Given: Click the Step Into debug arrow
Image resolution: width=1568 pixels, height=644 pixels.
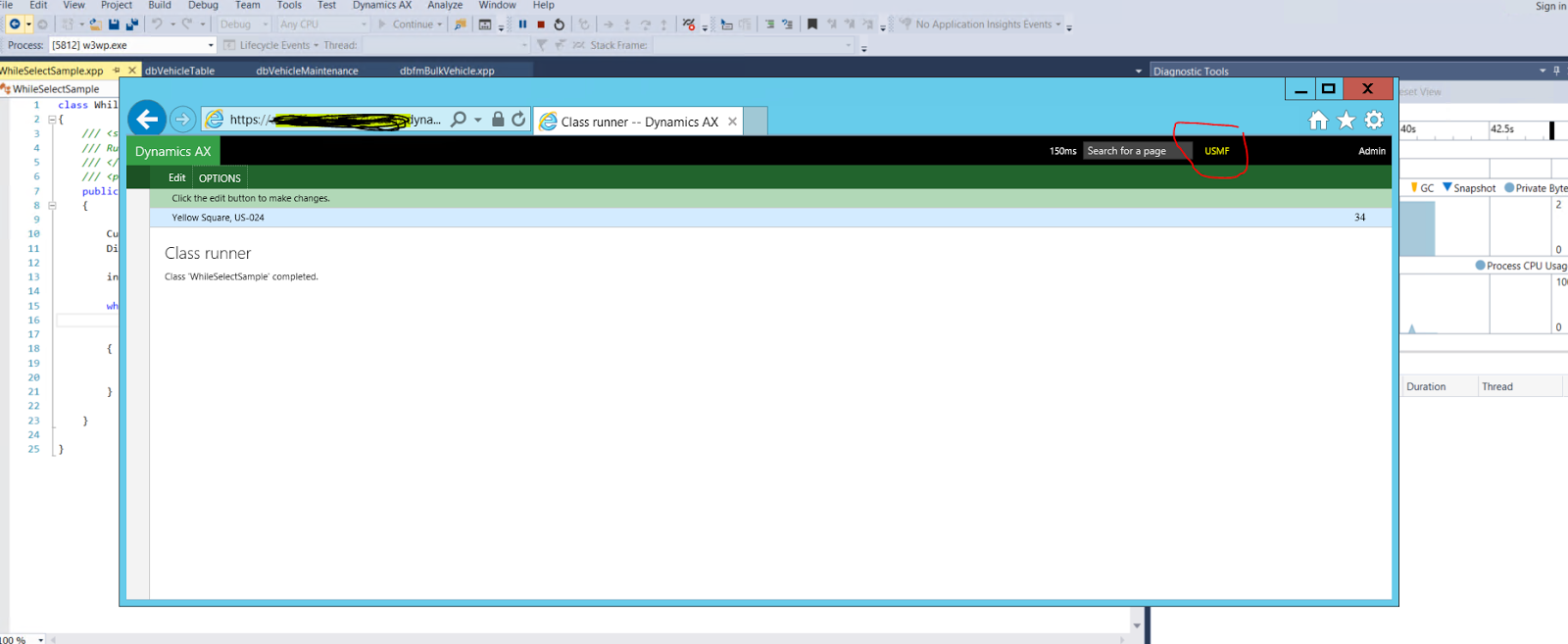Looking at the screenshot, I should pyautogui.click(x=627, y=25).
